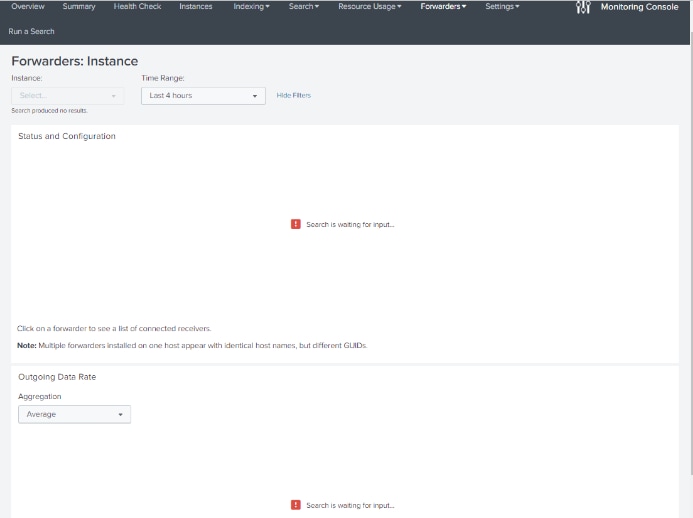The image size is (693, 518).
Task: Click the Forwarders: Instance heading
Action: point(75,61)
